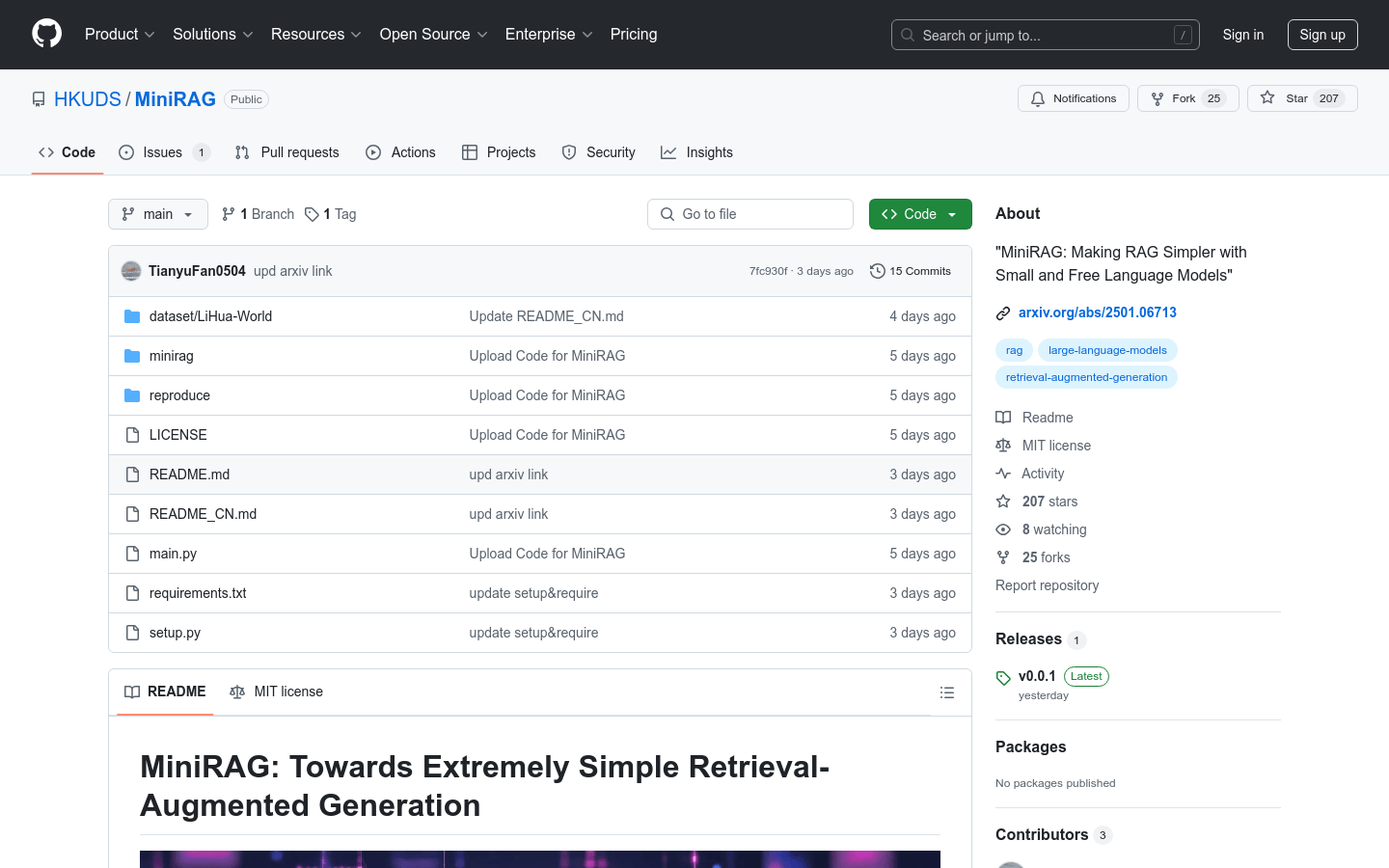Click the tag icon beside 1 Tag
Image resolution: width=1389 pixels, height=868 pixels.
312,214
